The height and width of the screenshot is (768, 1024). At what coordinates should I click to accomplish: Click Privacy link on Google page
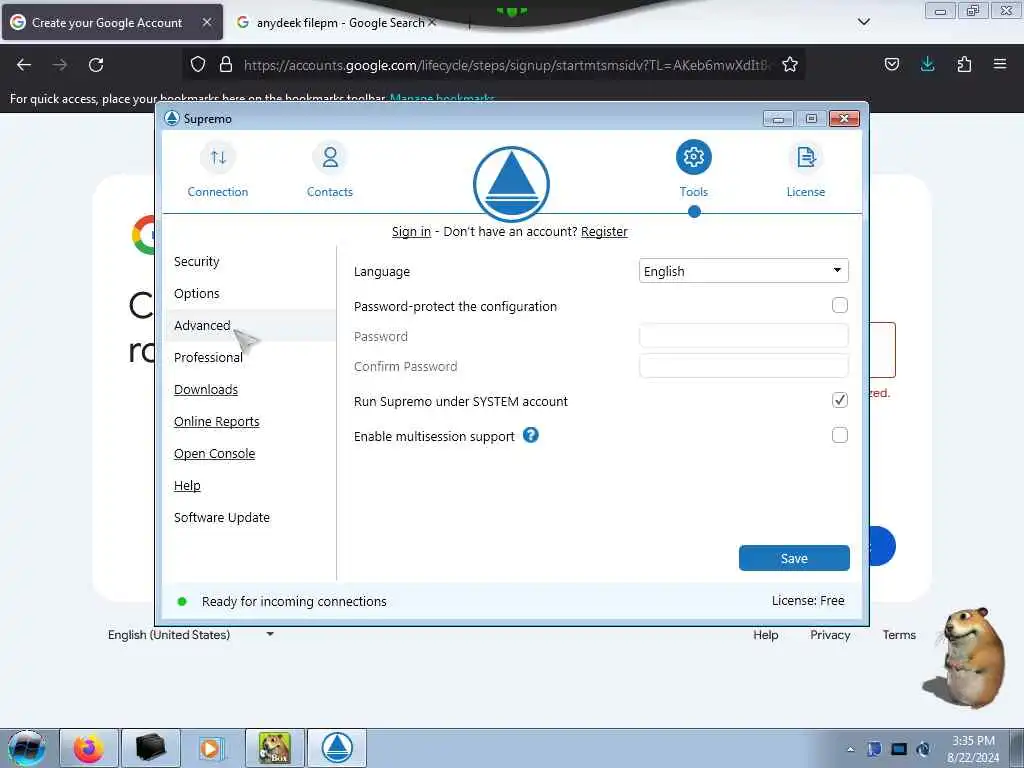(830, 635)
